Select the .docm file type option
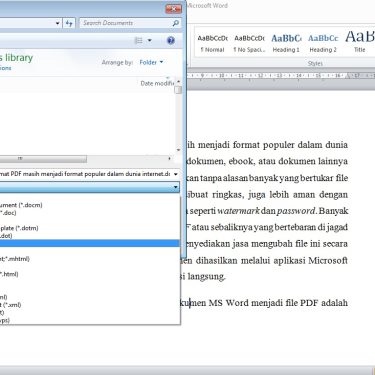The height and width of the screenshot is (375, 375). pyautogui.click(x=90, y=205)
